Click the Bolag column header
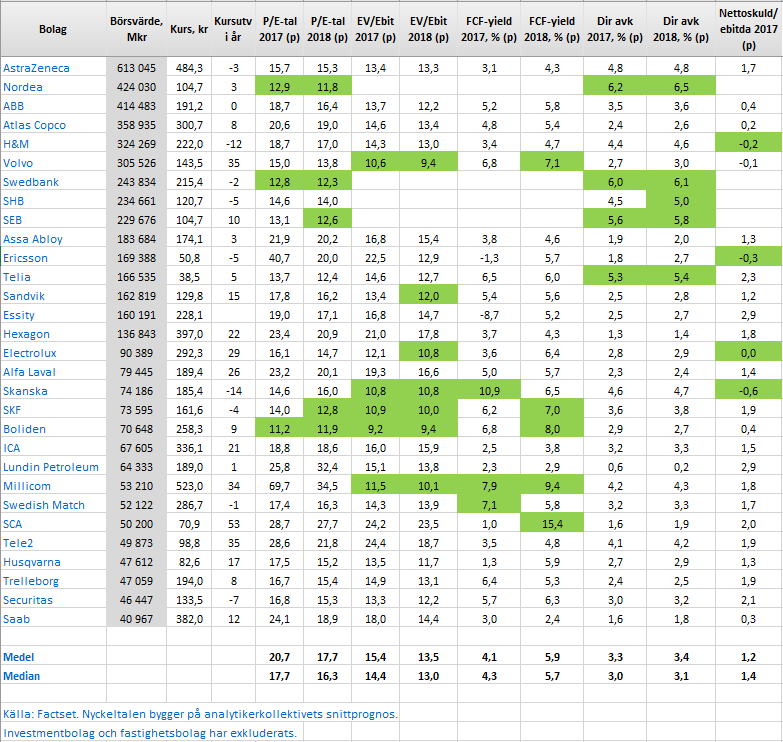This screenshot has width=783, height=742. coord(53,29)
